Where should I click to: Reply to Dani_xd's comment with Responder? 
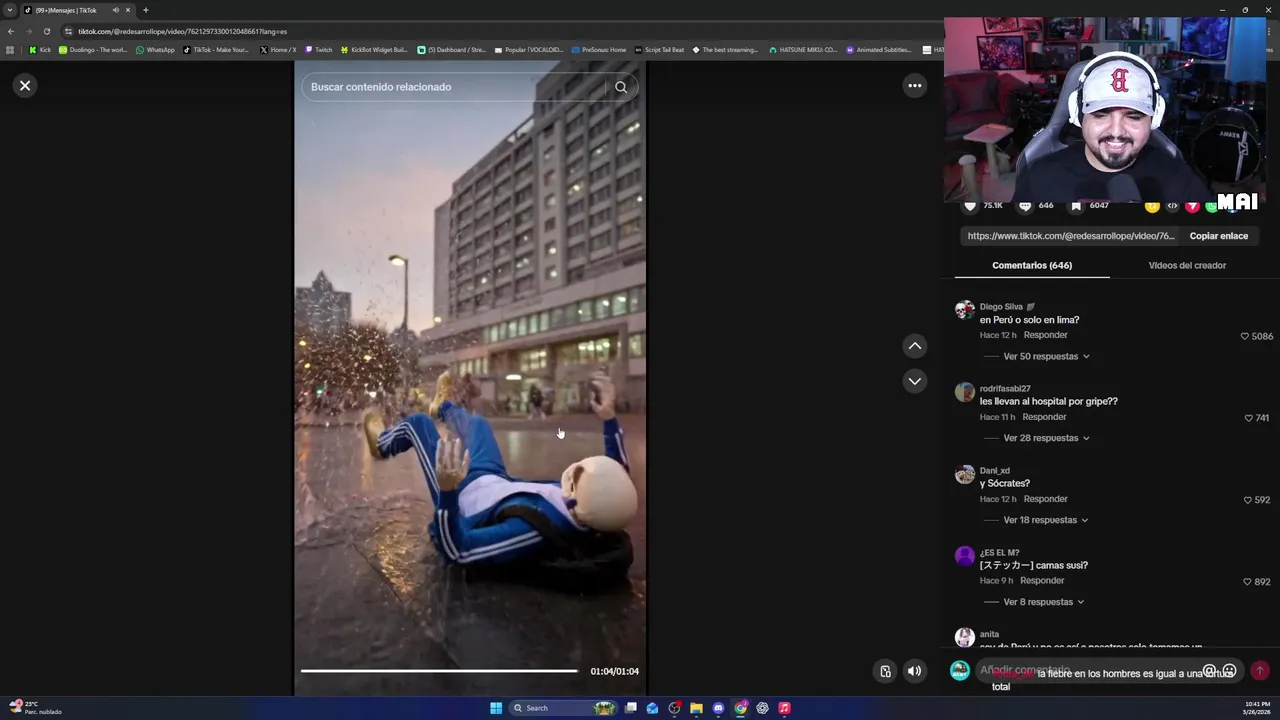pos(1046,499)
